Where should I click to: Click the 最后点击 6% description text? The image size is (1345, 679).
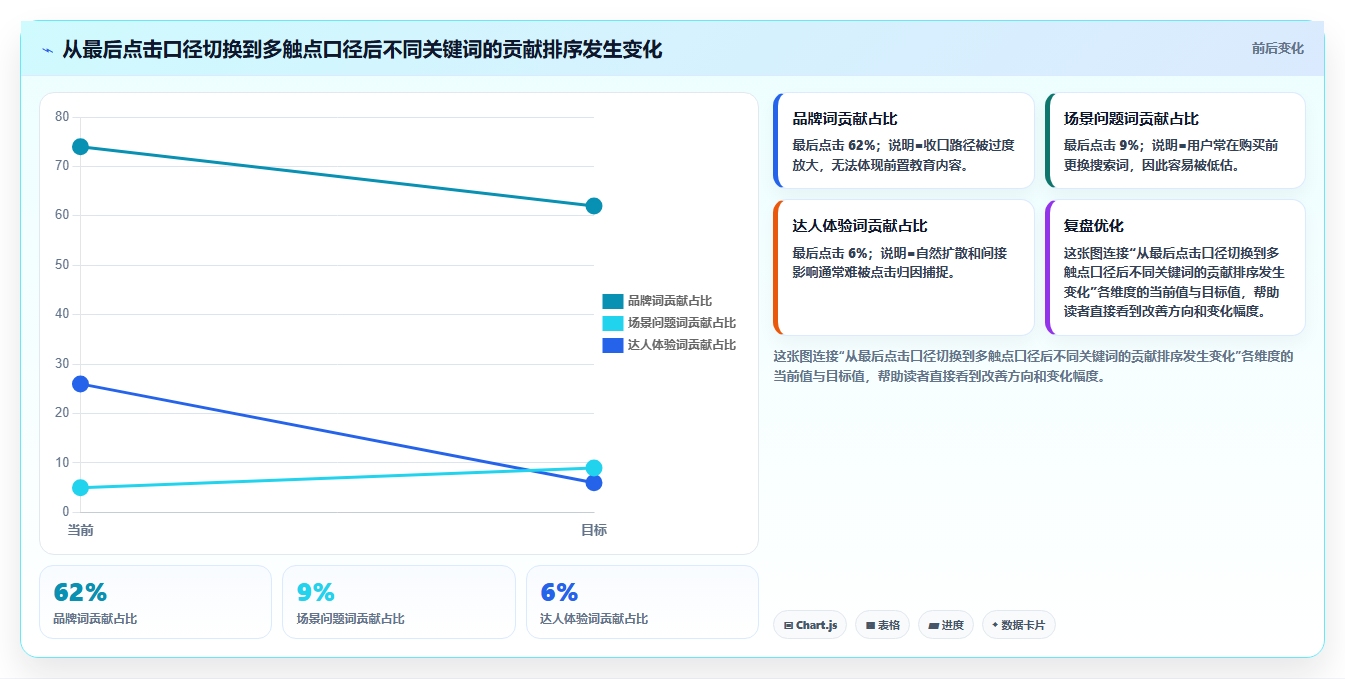[x=900, y=262]
